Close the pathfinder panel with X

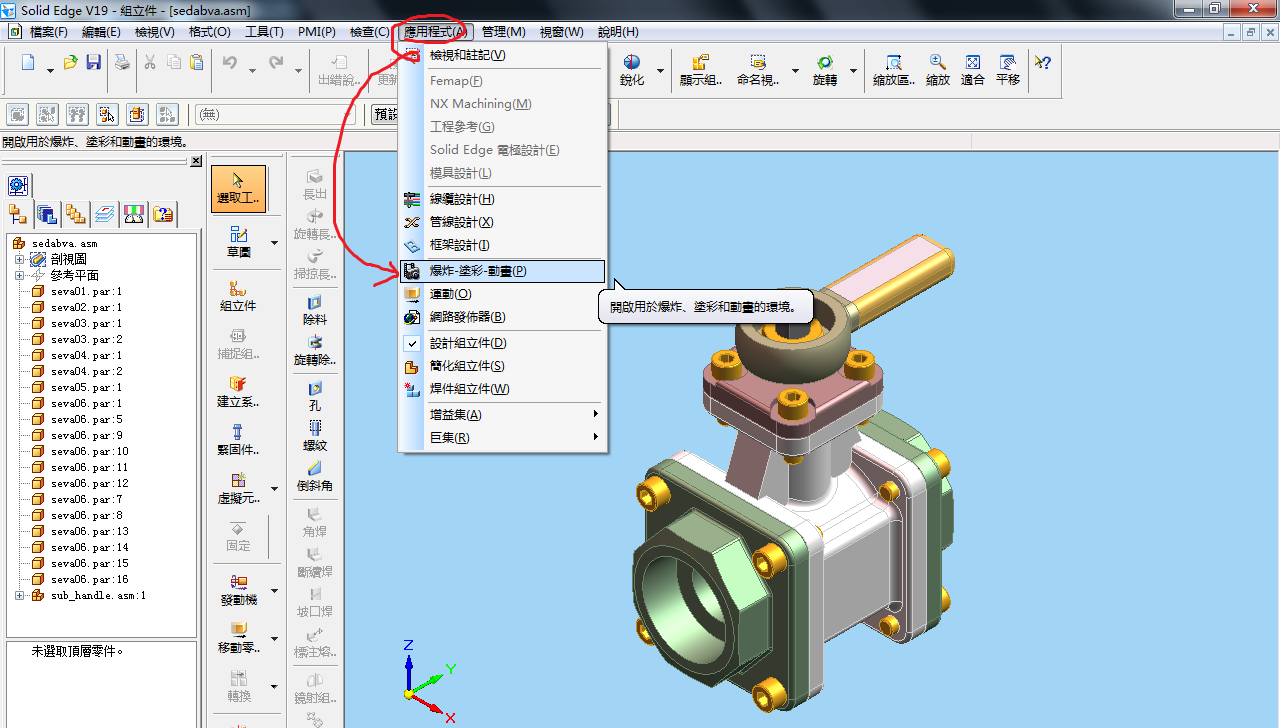[196, 161]
